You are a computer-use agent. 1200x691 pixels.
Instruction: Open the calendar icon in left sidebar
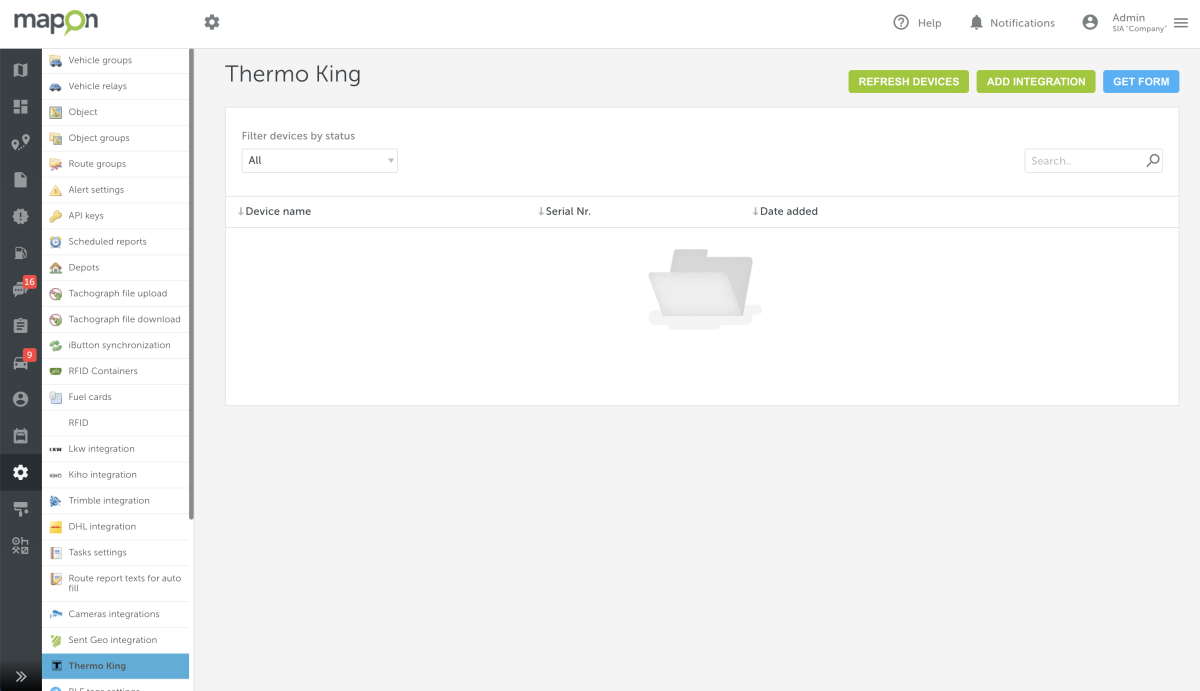point(20,436)
